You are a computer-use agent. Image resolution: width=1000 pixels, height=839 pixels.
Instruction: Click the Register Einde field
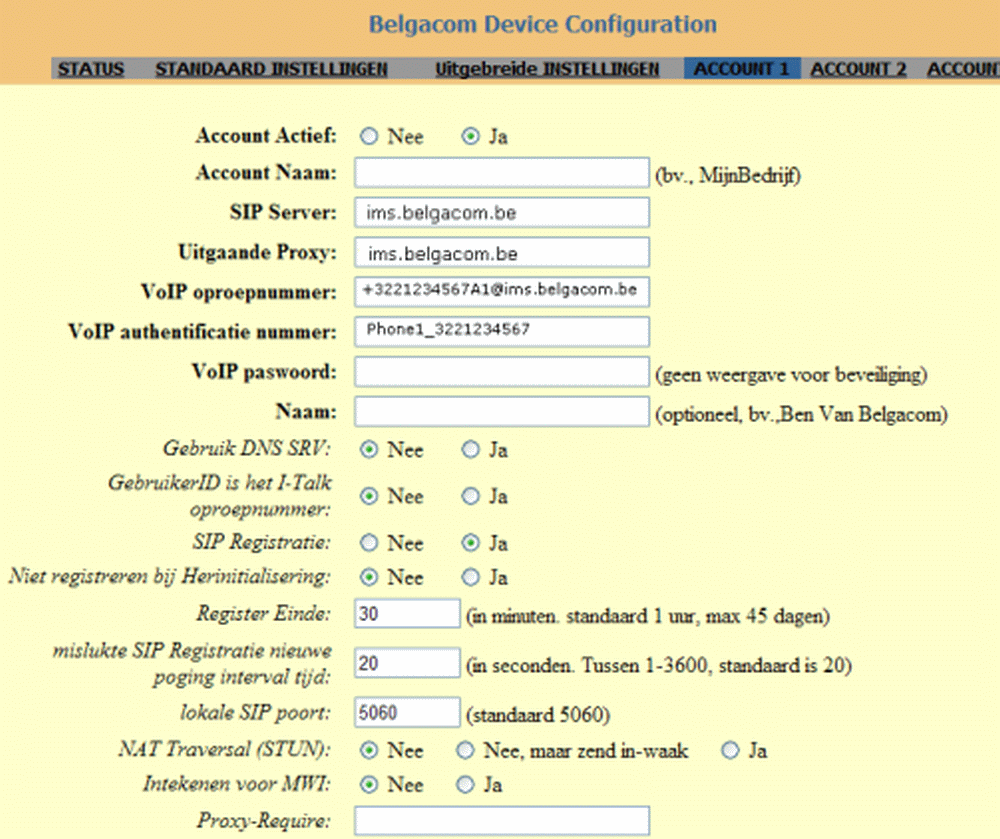click(407, 614)
